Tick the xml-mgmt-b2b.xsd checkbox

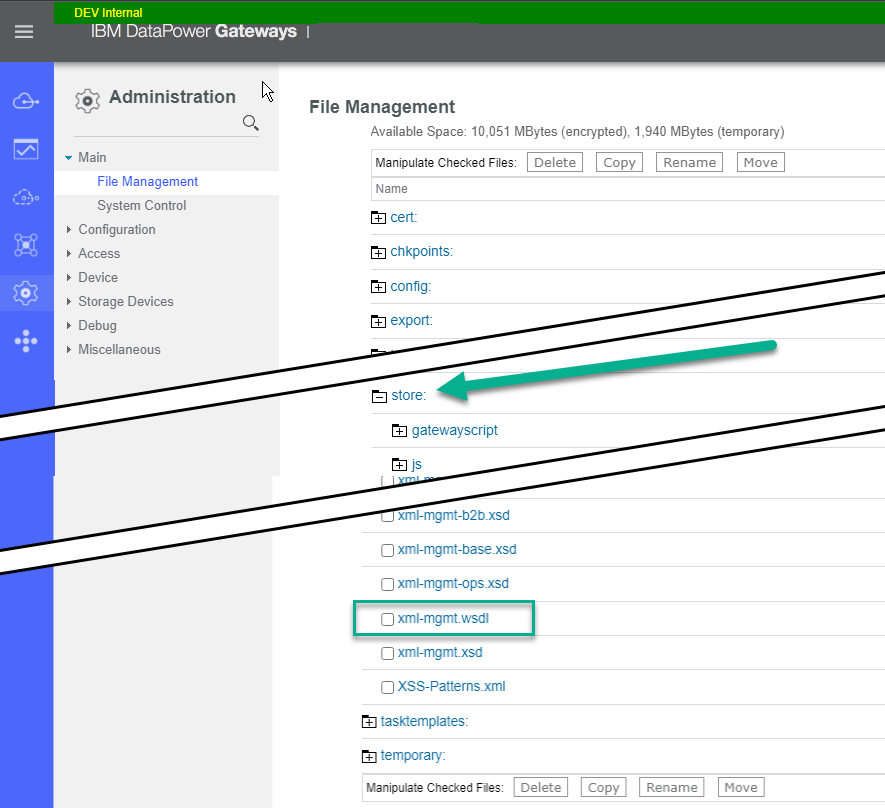pyautogui.click(x=388, y=516)
